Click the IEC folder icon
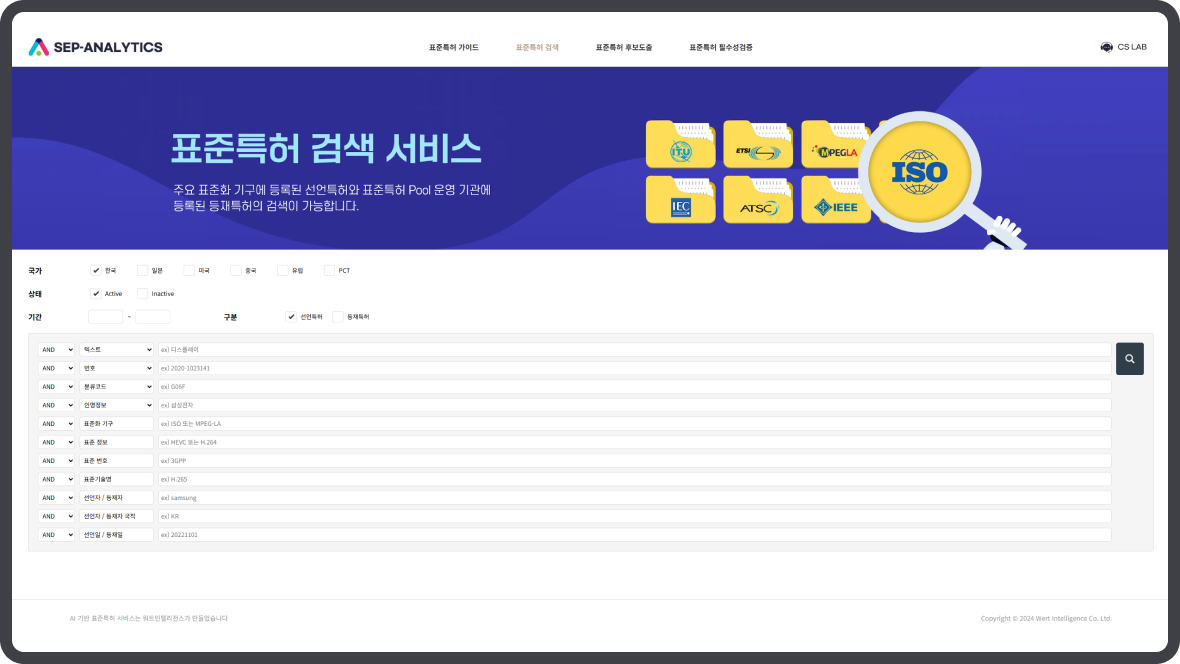This screenshot has width=1180, height=664. tap(680, 200)
